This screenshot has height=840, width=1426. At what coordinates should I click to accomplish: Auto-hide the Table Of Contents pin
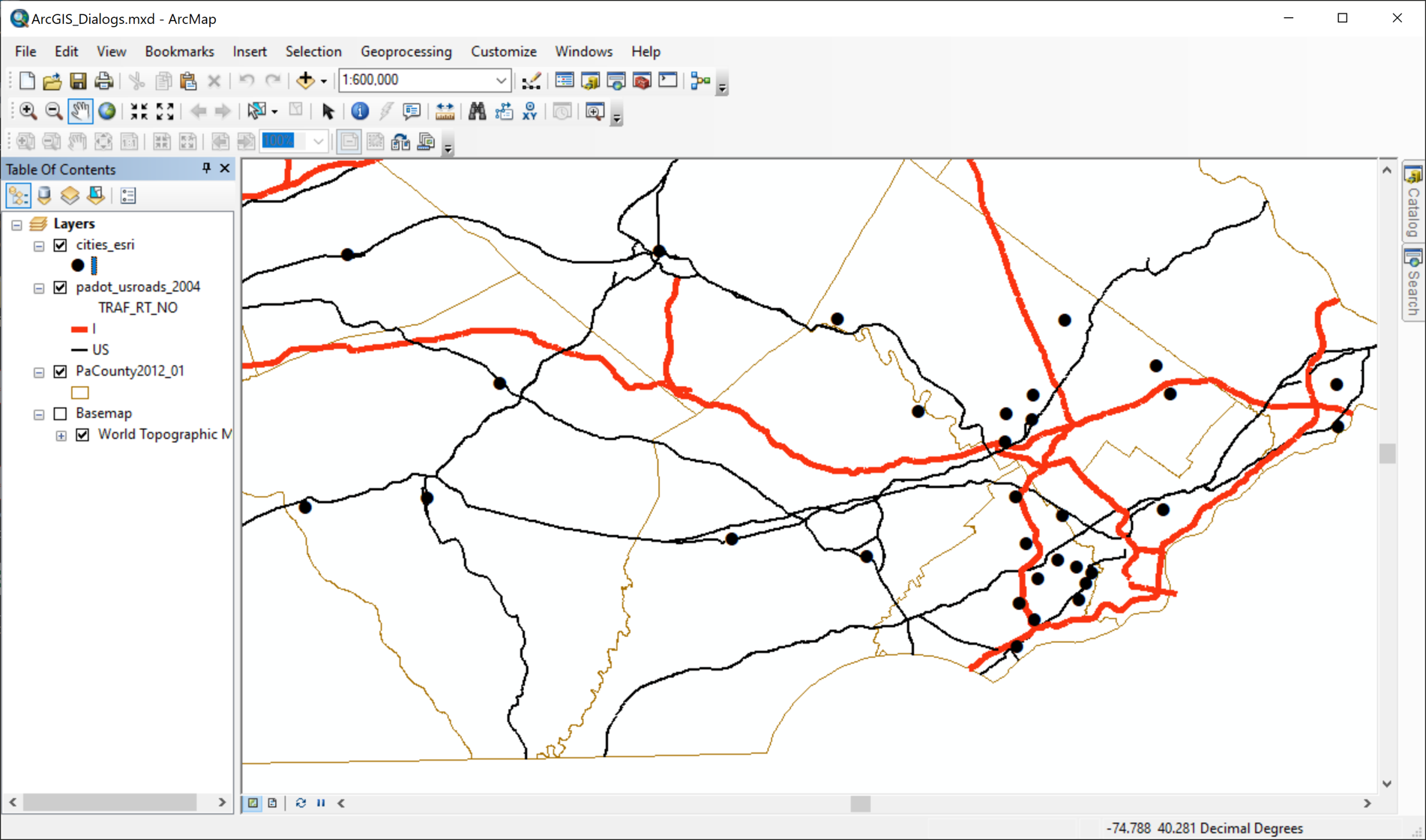coord(206,169)
